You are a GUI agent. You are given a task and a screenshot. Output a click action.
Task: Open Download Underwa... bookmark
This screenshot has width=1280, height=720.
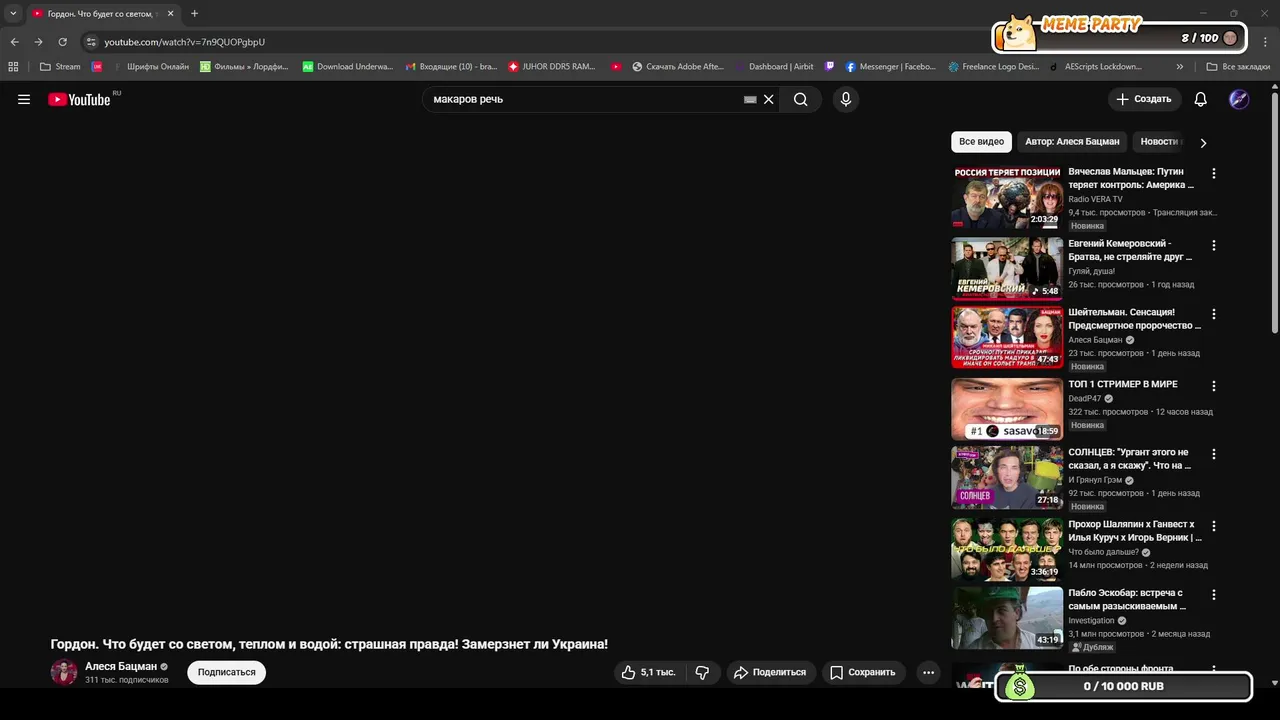click(348, 67)
